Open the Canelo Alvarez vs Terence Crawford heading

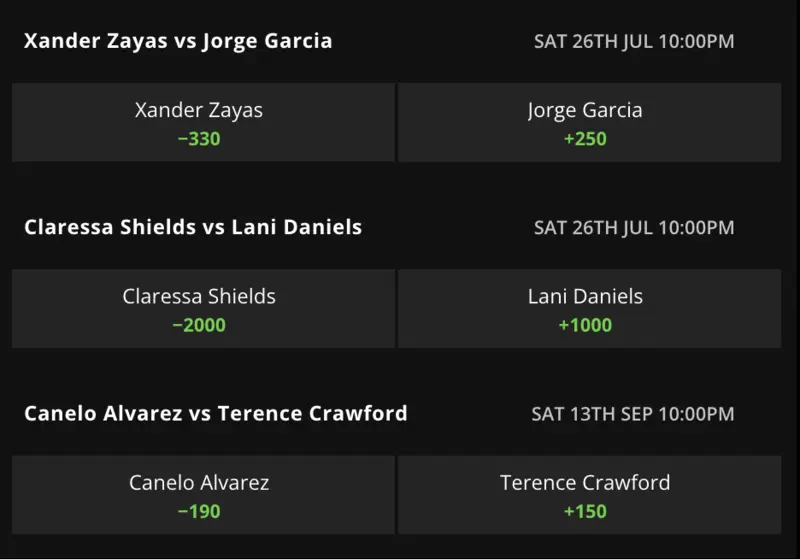[215, 413]
